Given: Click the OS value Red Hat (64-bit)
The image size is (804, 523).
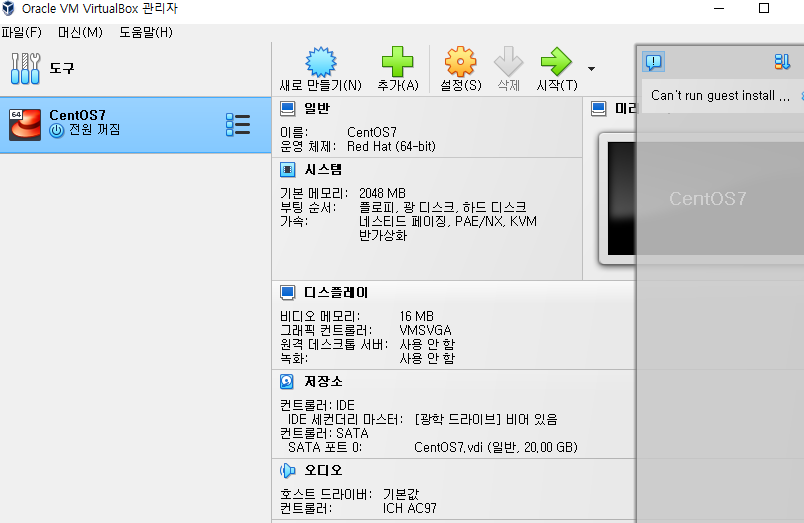Looking at the screenshot, I should tap(391, 147).
